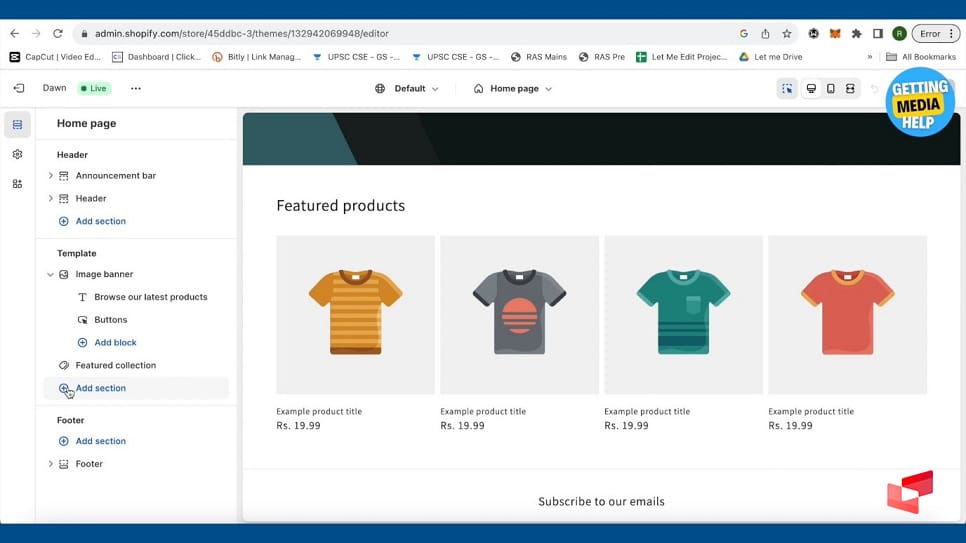Toggle the inspector selection tool
This screenshot has height=543, width=966.
(787, 89)
